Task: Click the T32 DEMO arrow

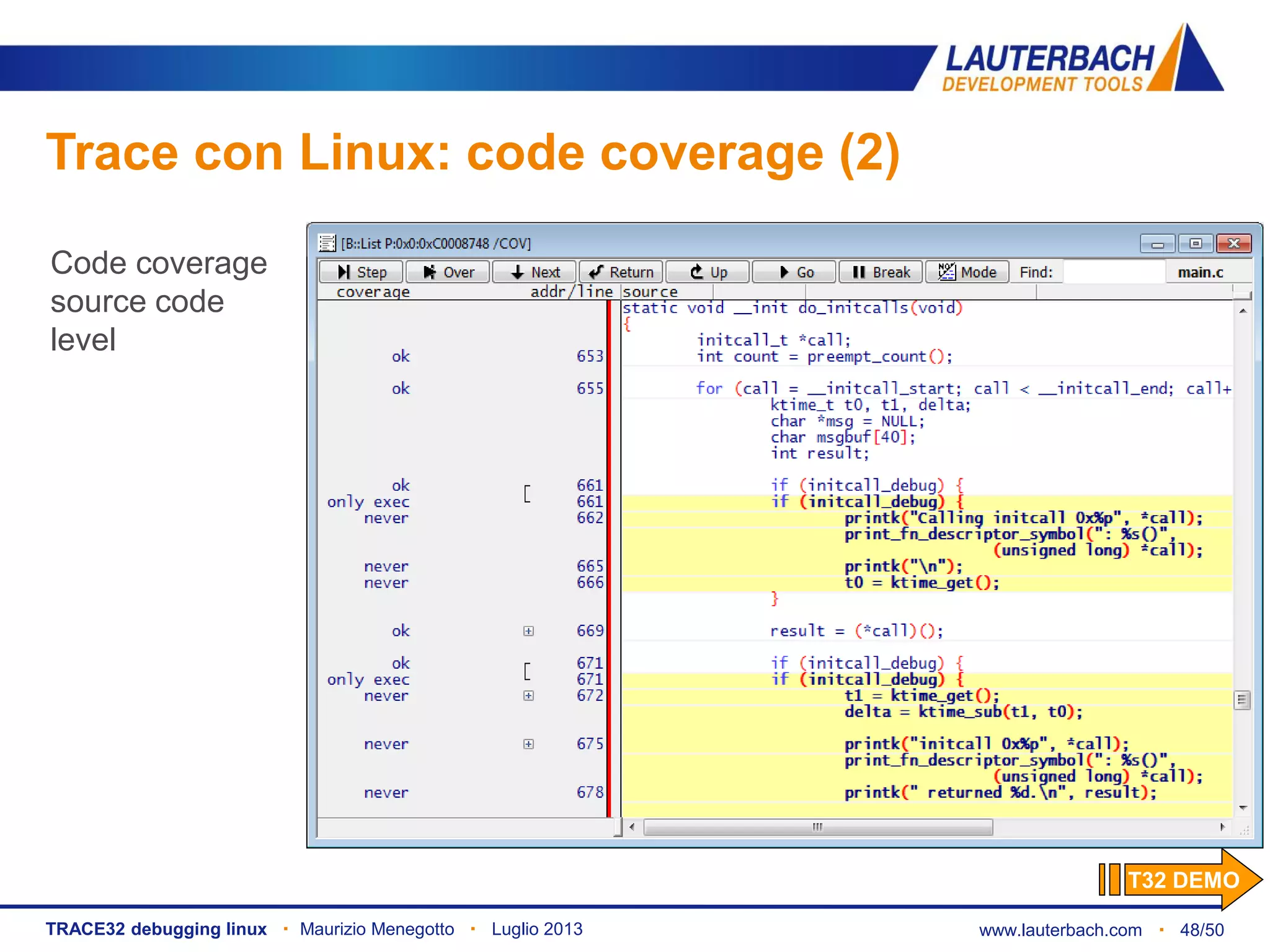Action: coord(1181,879)
